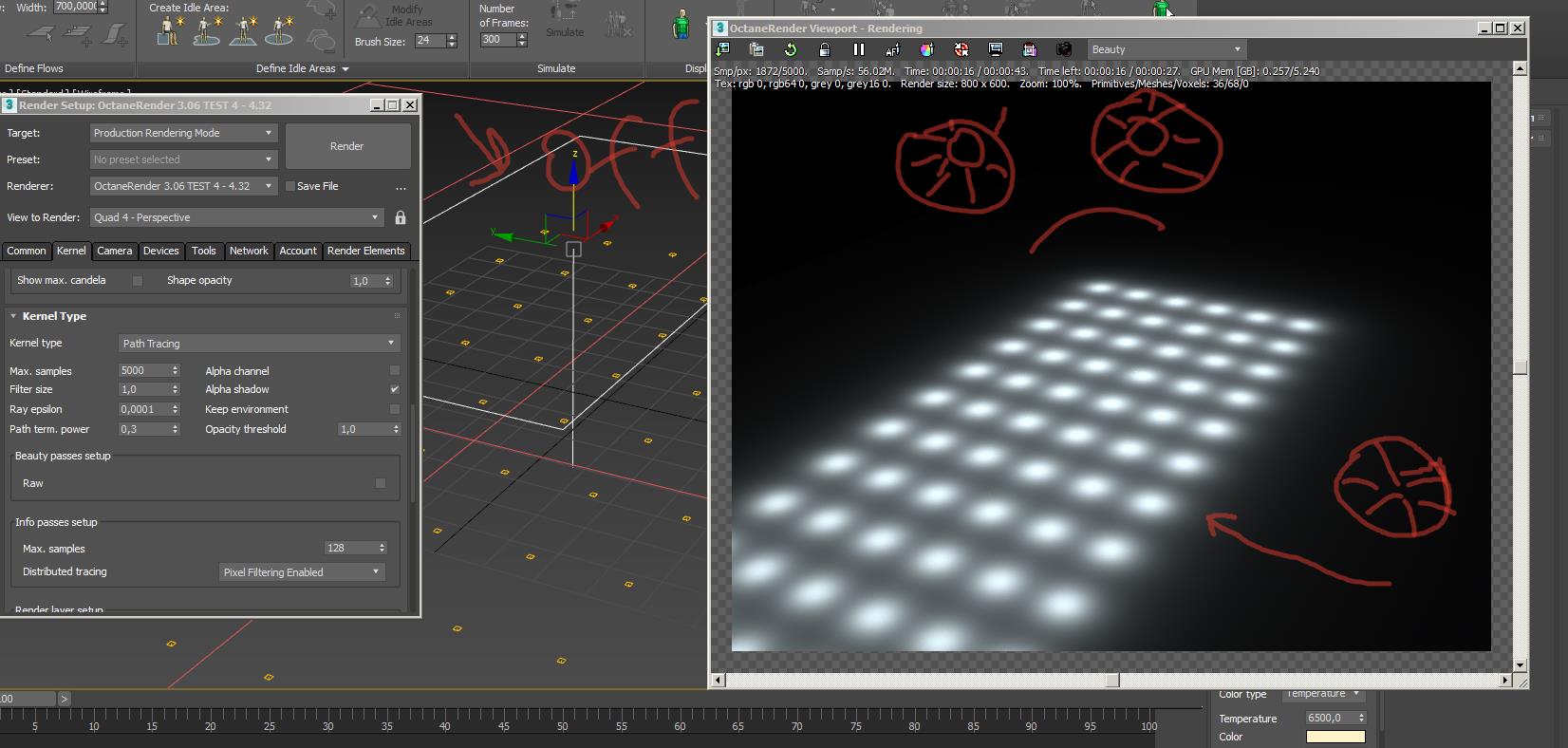Click the first flow plane icon under Width
The width and height of the screenshot is (1568, 748).
point(41,34)
